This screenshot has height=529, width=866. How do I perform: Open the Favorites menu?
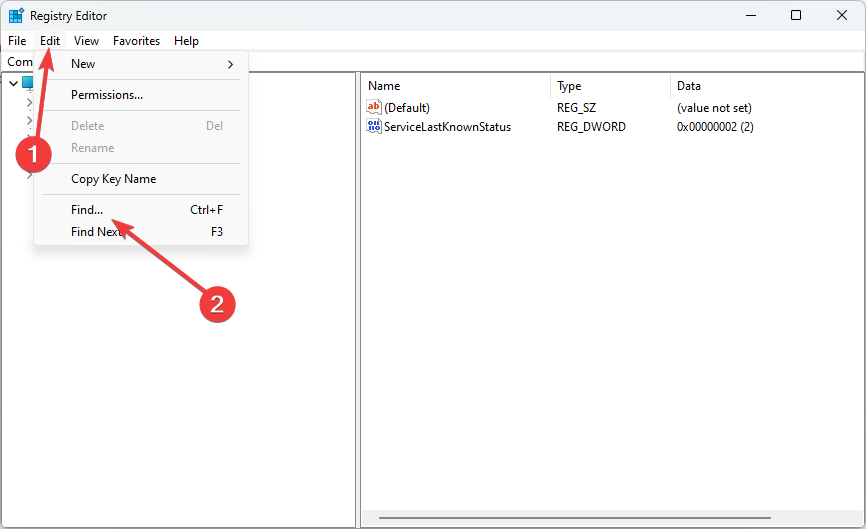point(136,41)
